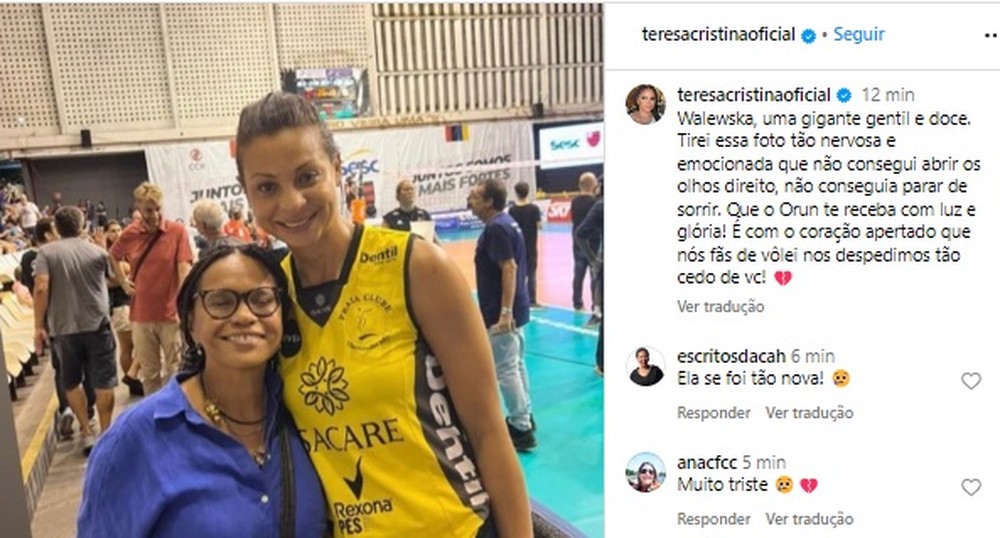Like the comment by anacfcc
This screenshot has height=538, width=1000.
click(971, 488)
